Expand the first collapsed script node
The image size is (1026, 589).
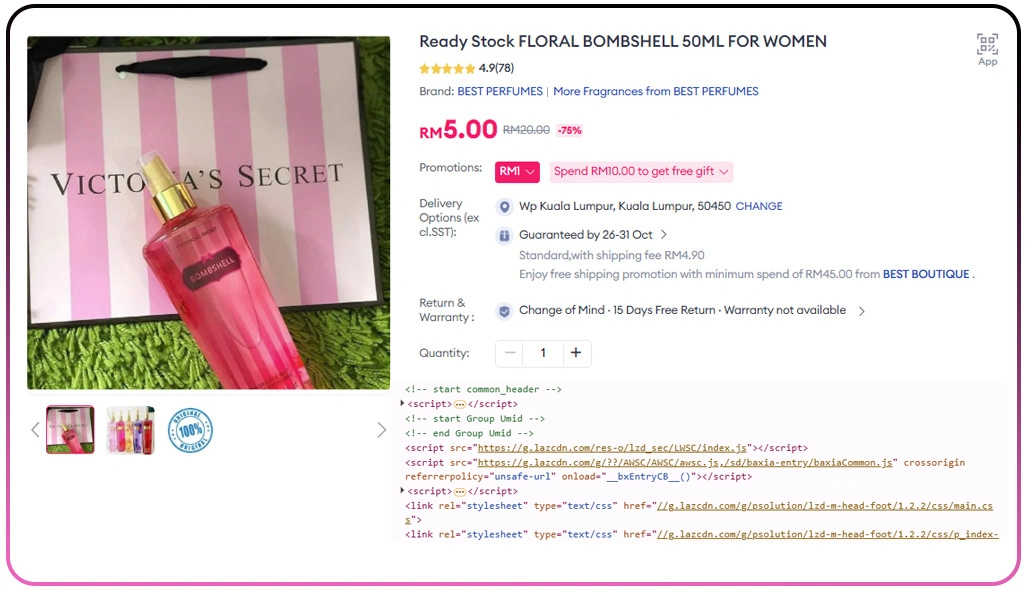[x=402, y=403]
